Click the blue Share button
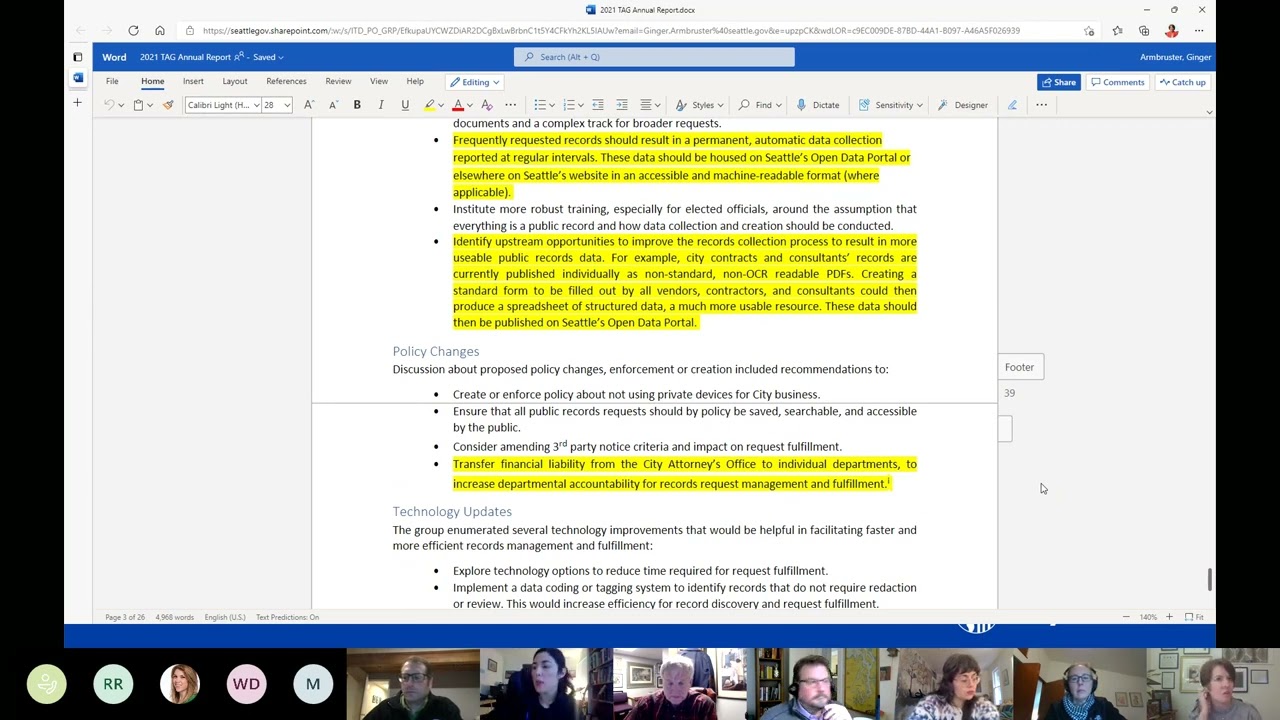Screen dimensions: 1280x720 [x=1059, y=82]
